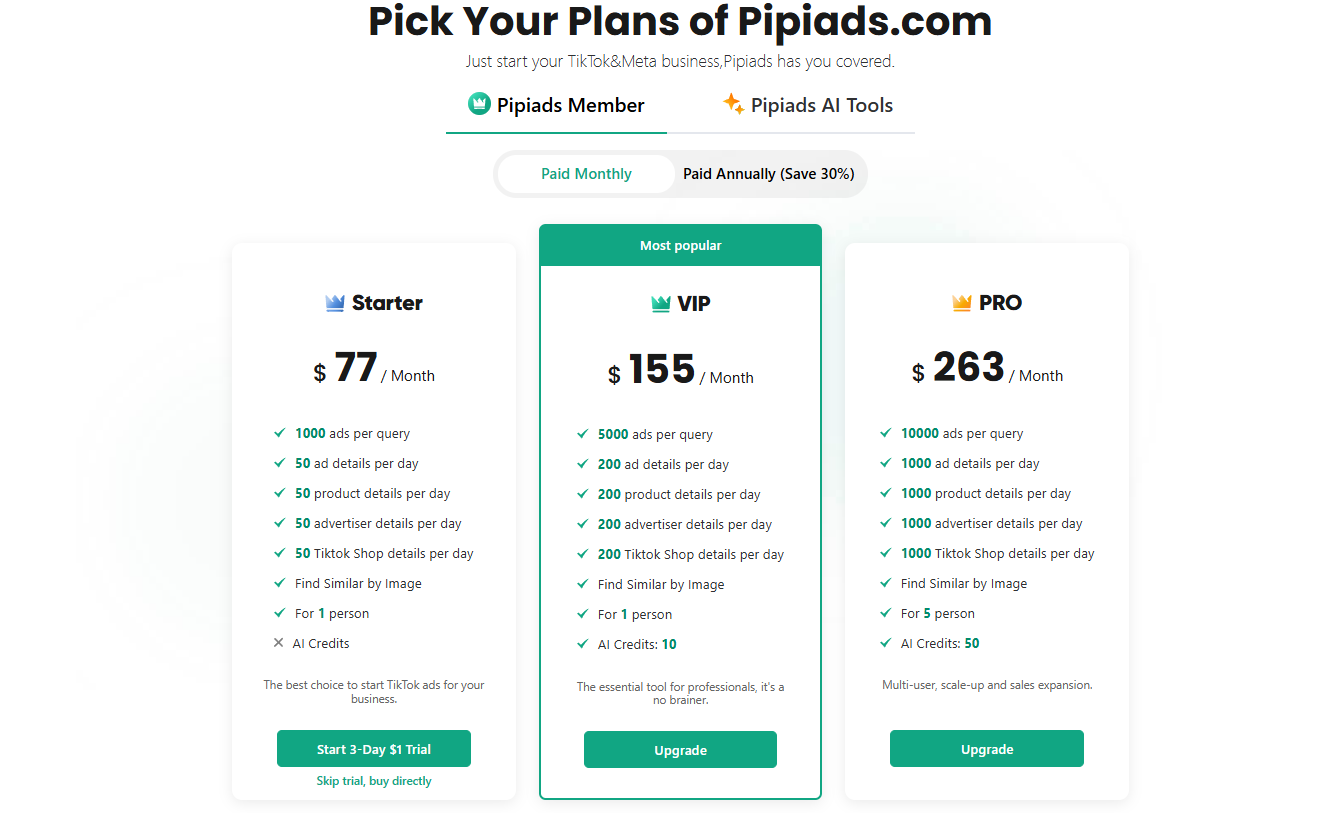Open the Pipiads Member tab
1344x813 pixels.
coord(556,105)
